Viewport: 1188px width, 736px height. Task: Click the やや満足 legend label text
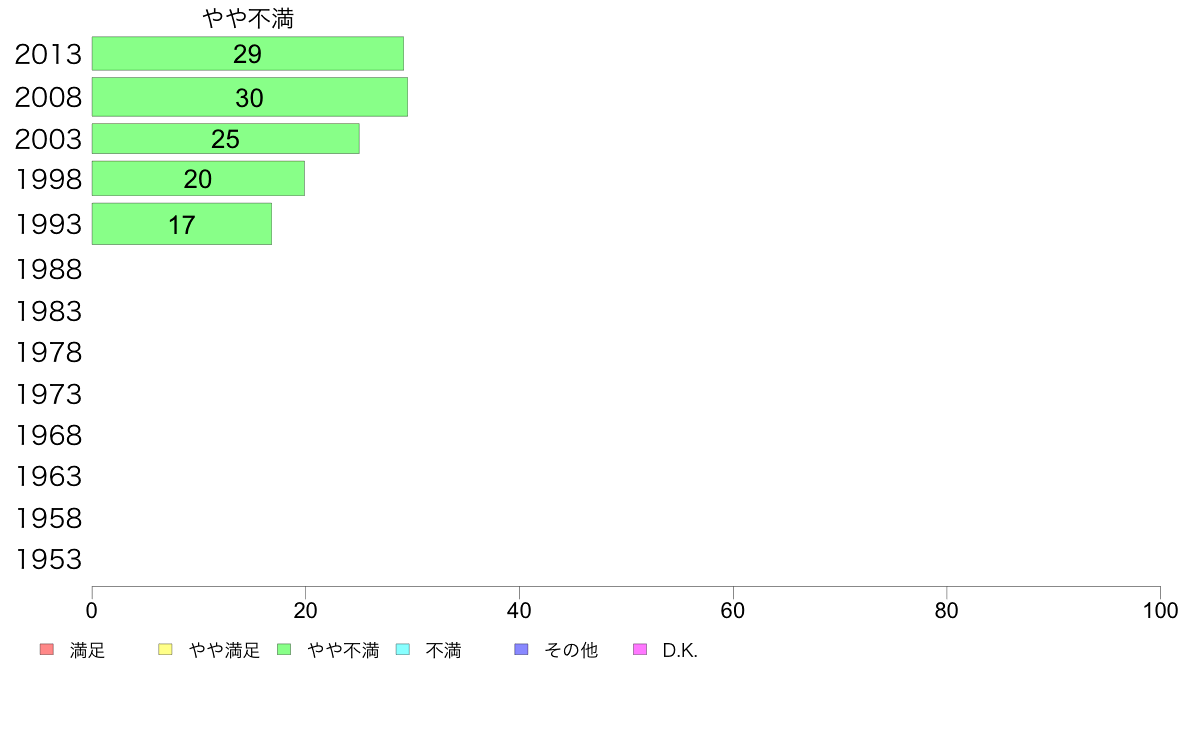224,650
